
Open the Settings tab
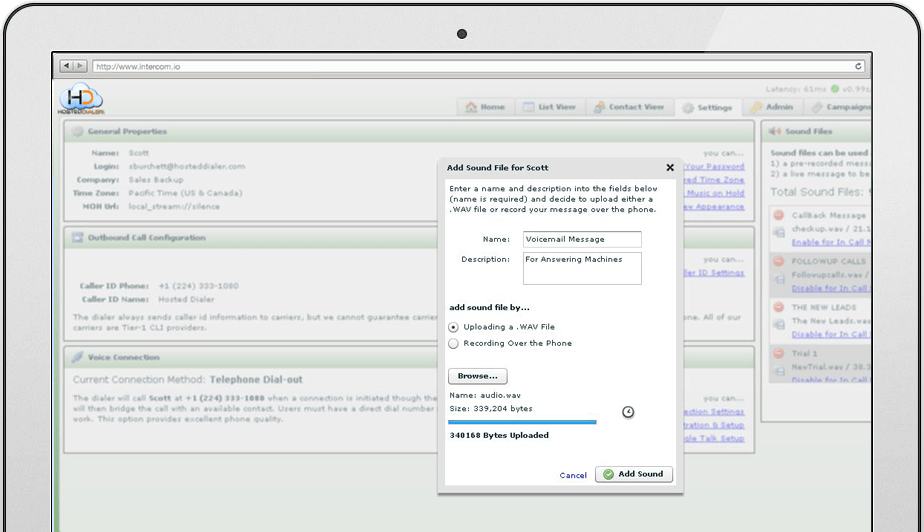pos(707,107)
